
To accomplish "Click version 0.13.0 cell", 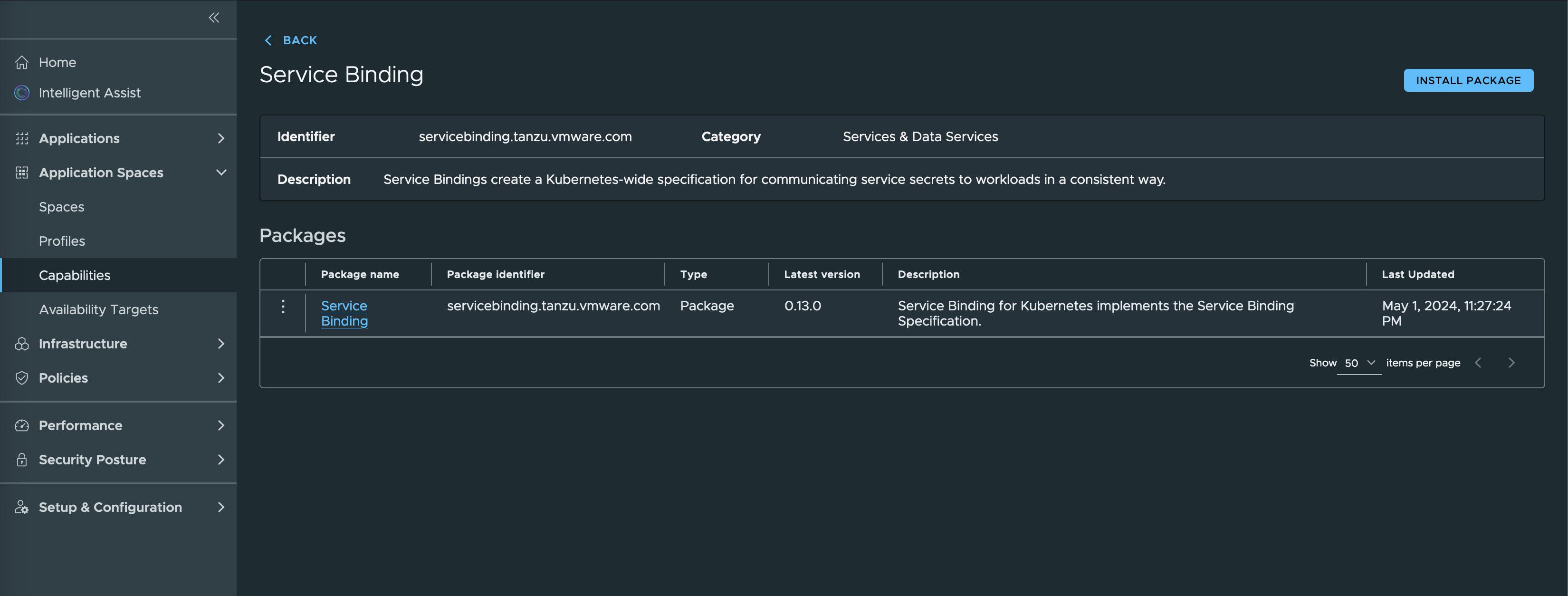I will click(802, 306).
